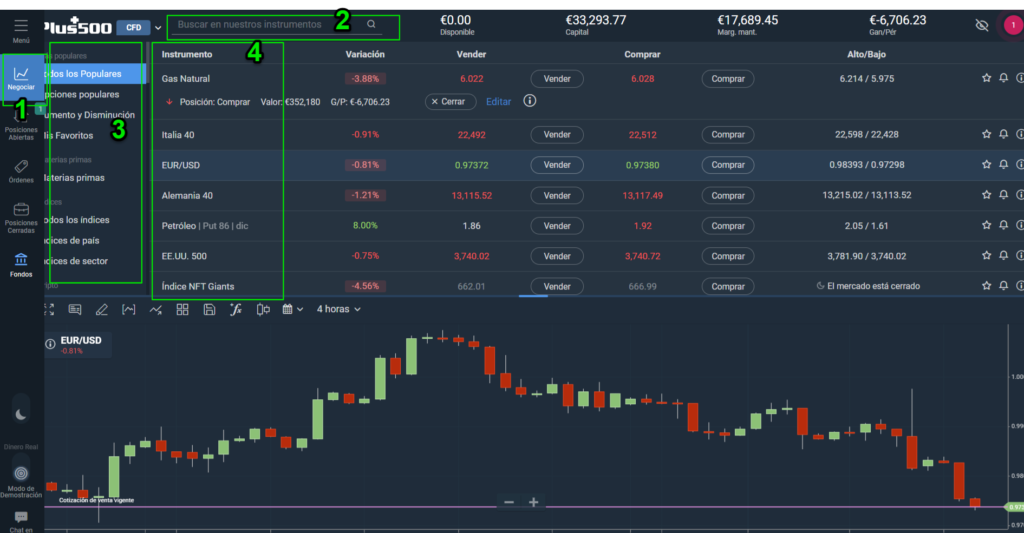This screenshot has height=533, width=1024.
Task: Click the CFD badge
Action: point(133,27)
